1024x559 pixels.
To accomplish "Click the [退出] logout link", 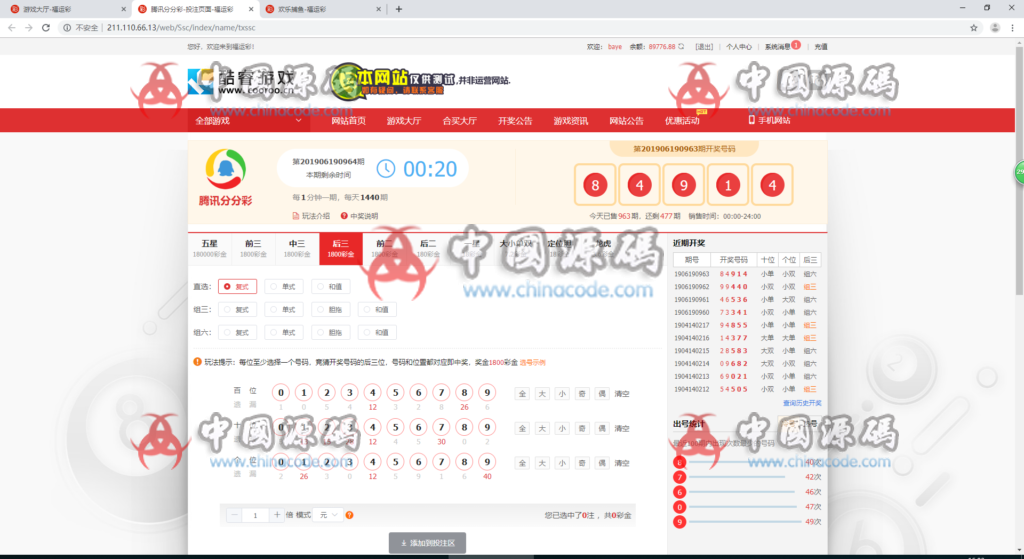I will coord(704,46).
